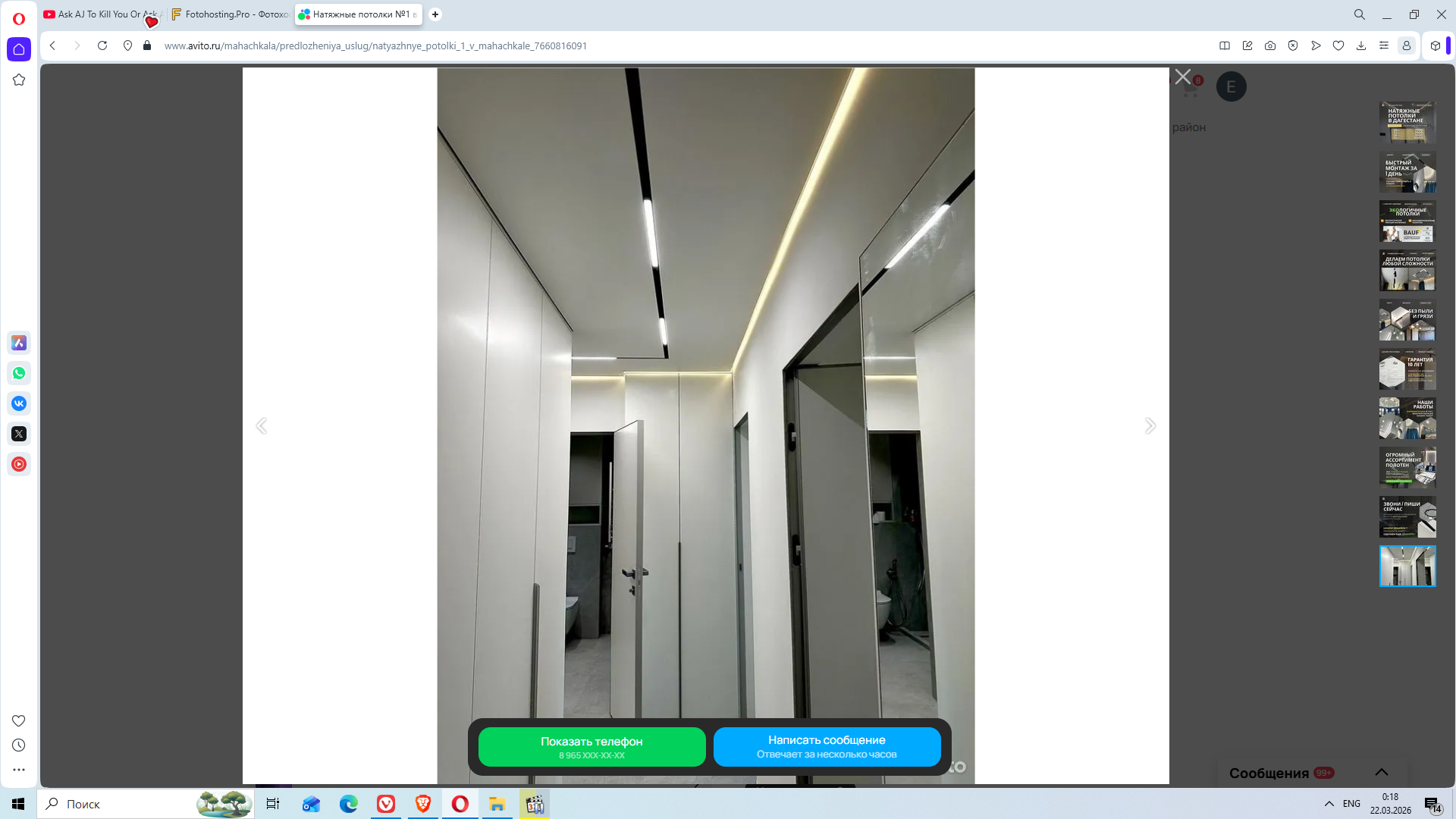Open X (Twitter) sidebar panel
Image resolution: width=1456 pixels, height=819 pixels.
point(19,434)
